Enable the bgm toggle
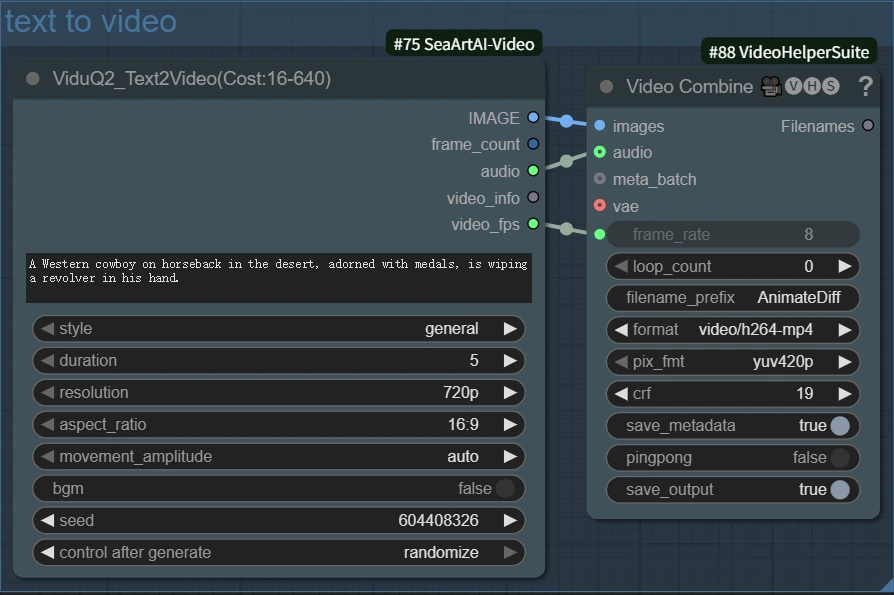The width and height of the screenshot is (894, 595). point(505,489)
